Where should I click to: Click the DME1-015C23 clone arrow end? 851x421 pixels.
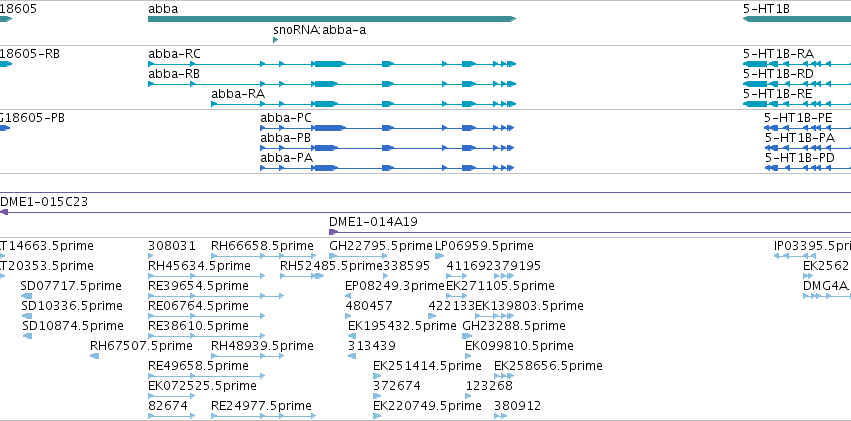[x=4, y=212]
